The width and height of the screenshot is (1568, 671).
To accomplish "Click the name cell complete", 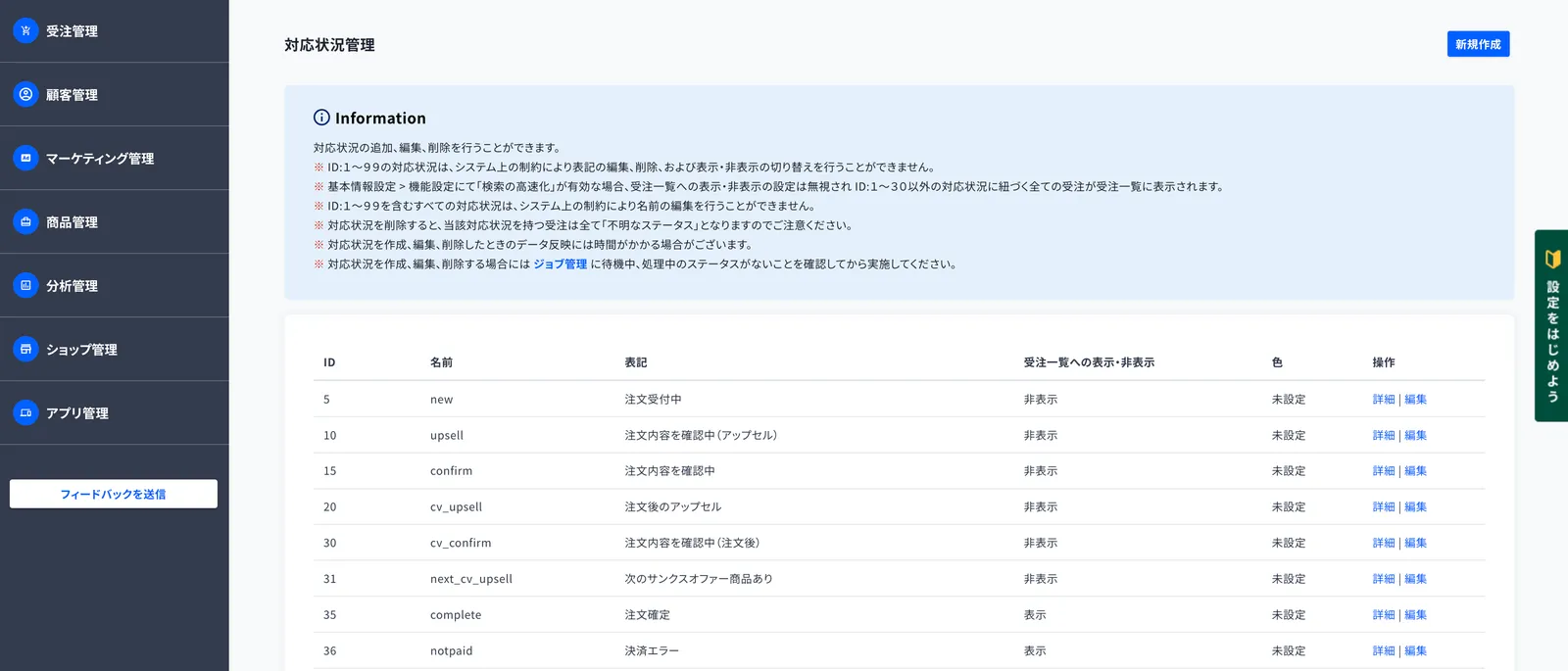I will pos(456,615).
